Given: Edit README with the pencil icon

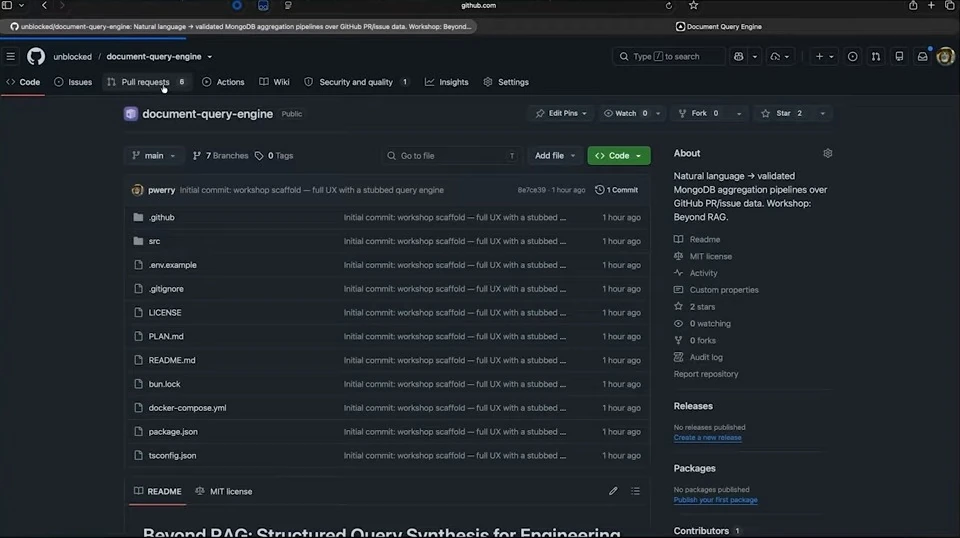Looking at the screenshot, I should point(613,491).
